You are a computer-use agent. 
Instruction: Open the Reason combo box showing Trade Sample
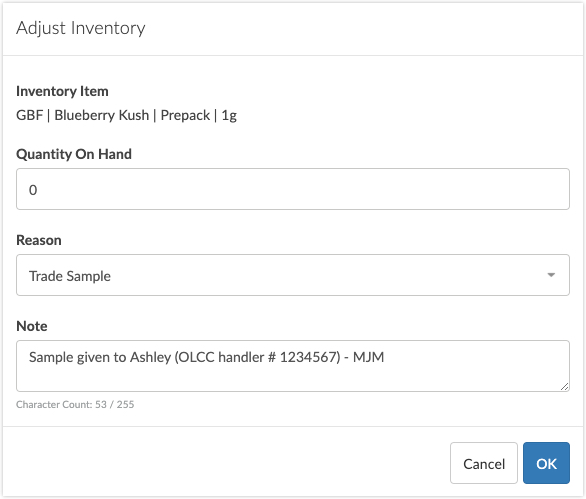coord(293,275)
